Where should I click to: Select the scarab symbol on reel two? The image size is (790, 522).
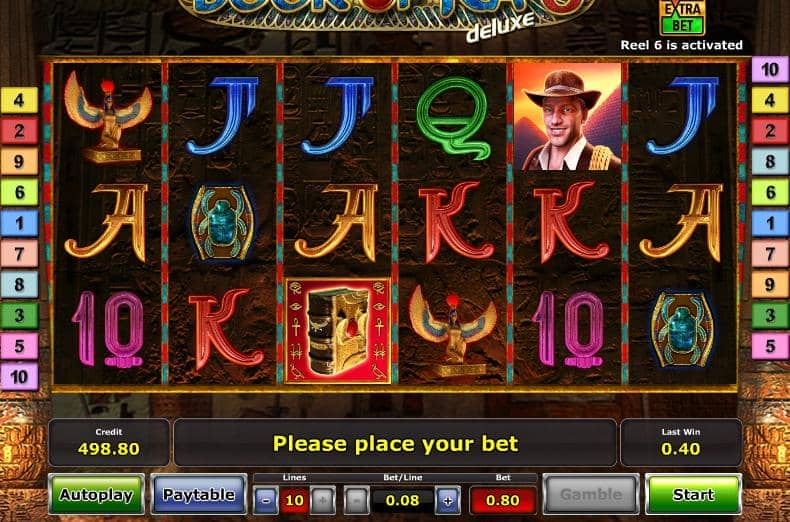coord(223,223)
